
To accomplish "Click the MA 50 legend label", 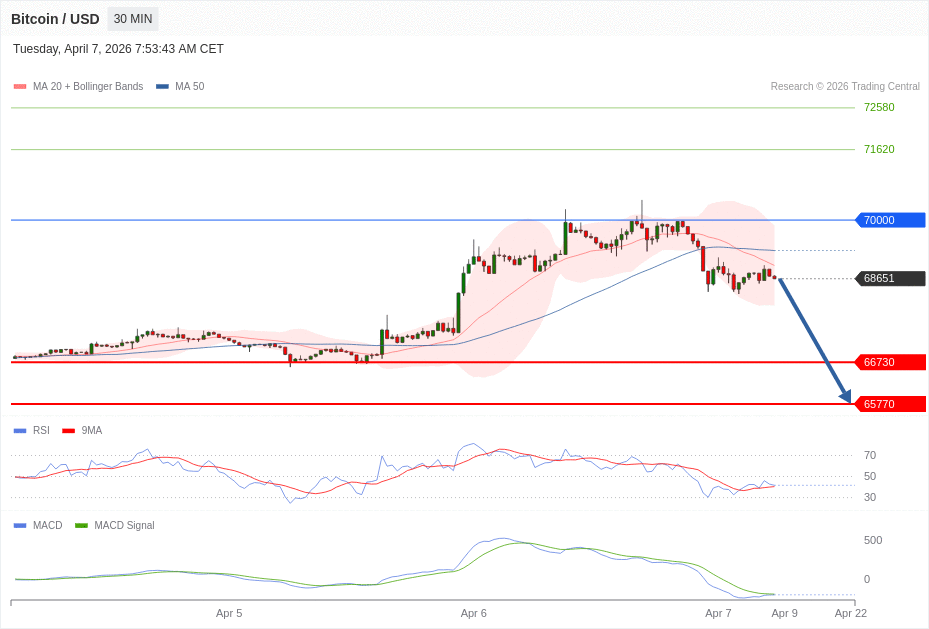I will (189, 87).
